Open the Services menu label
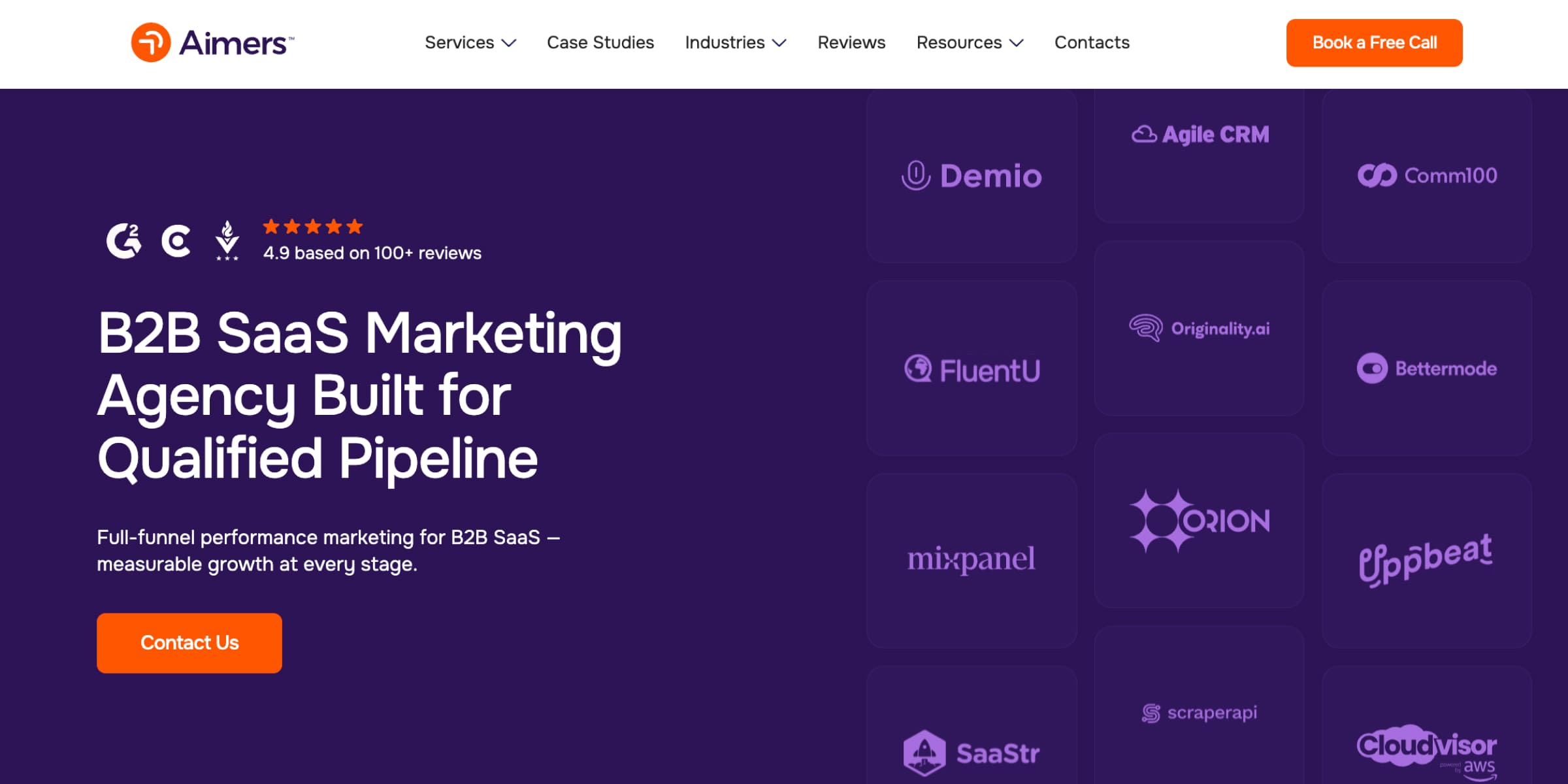The height and width of the screenshot is (784, 1568). pyautogui.click(x=459, y=42)
